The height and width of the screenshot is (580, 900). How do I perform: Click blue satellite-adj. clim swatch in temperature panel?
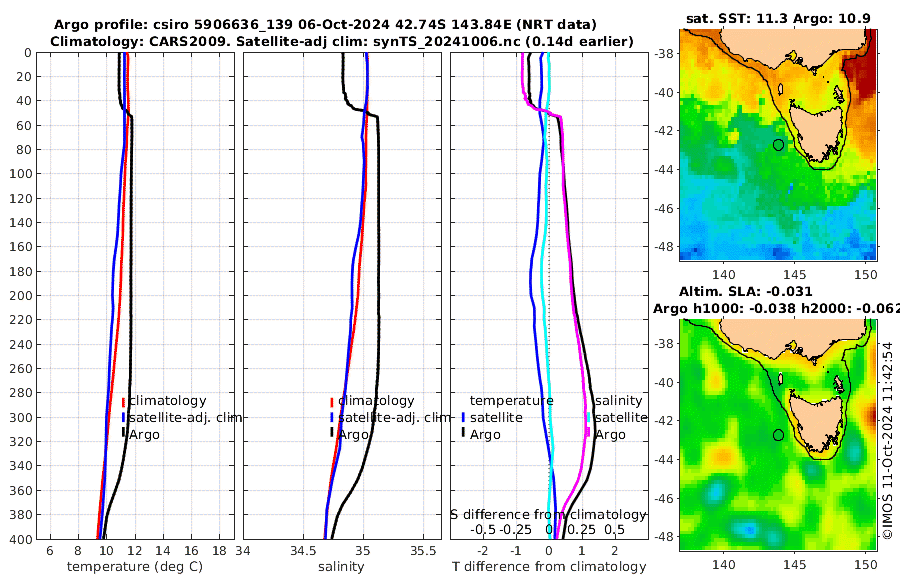tap(123, 417)
